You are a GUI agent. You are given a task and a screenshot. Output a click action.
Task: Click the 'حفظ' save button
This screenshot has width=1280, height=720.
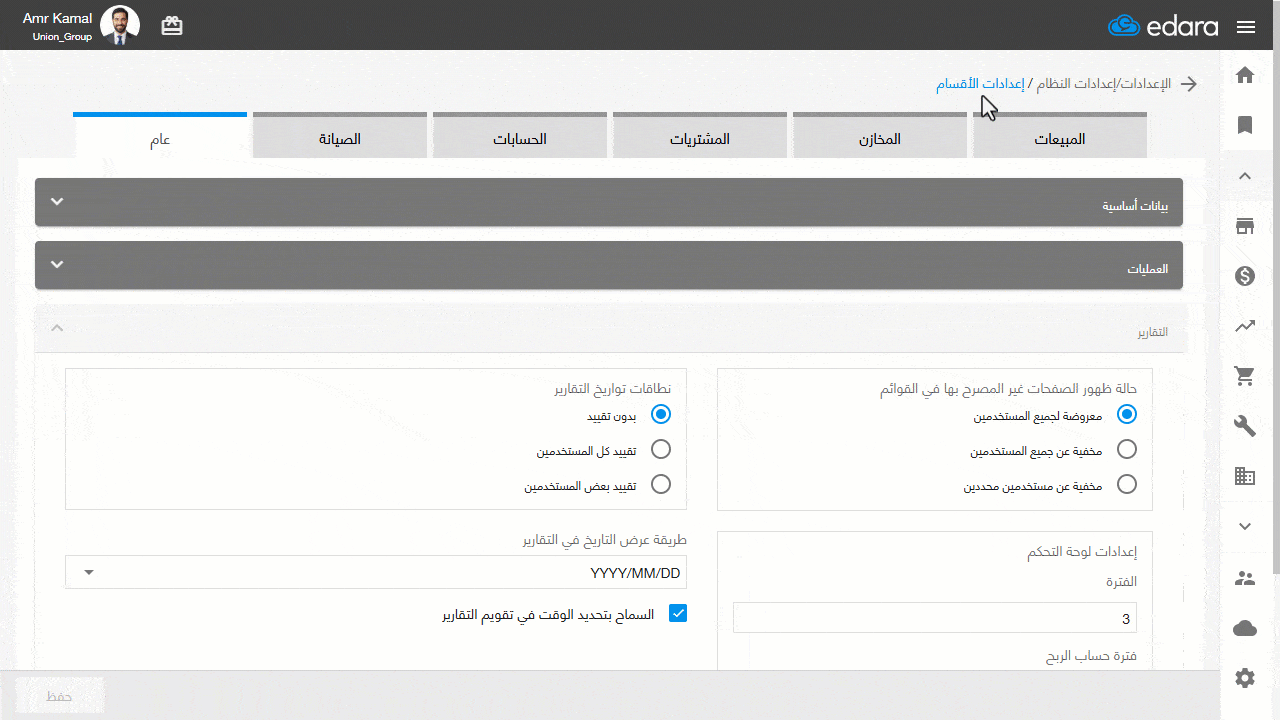tap(58, 695)
